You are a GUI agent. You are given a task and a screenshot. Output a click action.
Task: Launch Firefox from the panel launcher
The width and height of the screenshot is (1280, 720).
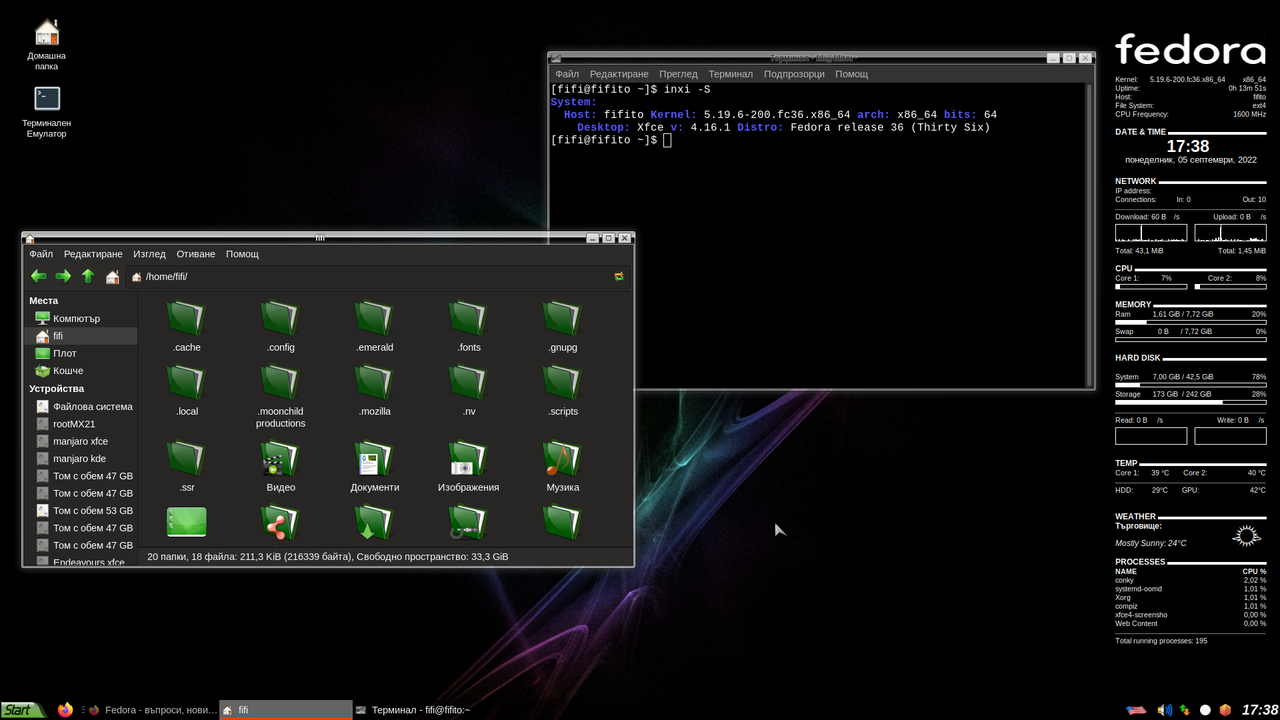coord(66,710)
